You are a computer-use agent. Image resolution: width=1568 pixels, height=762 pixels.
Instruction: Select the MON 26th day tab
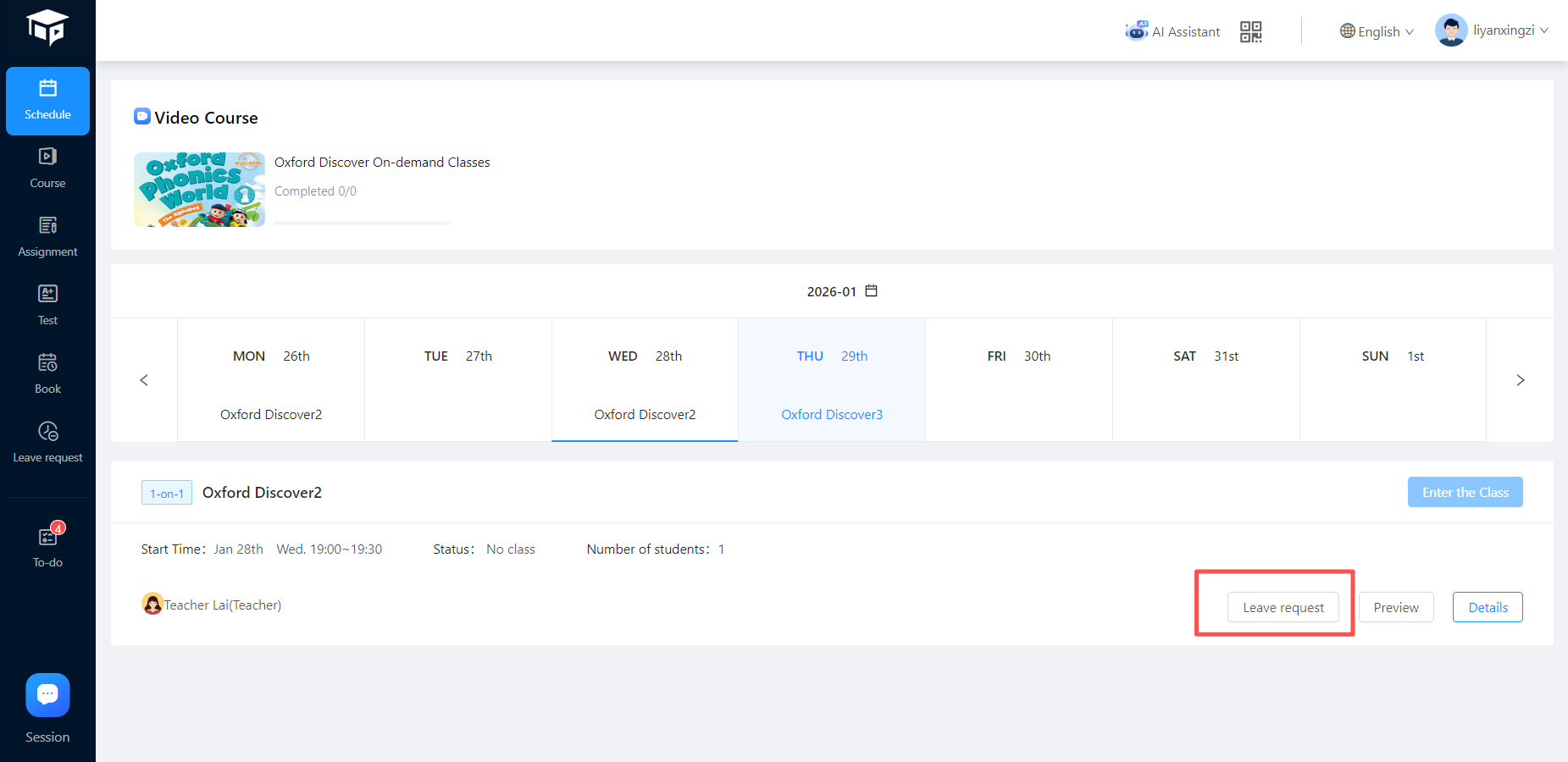coord(271,380)
